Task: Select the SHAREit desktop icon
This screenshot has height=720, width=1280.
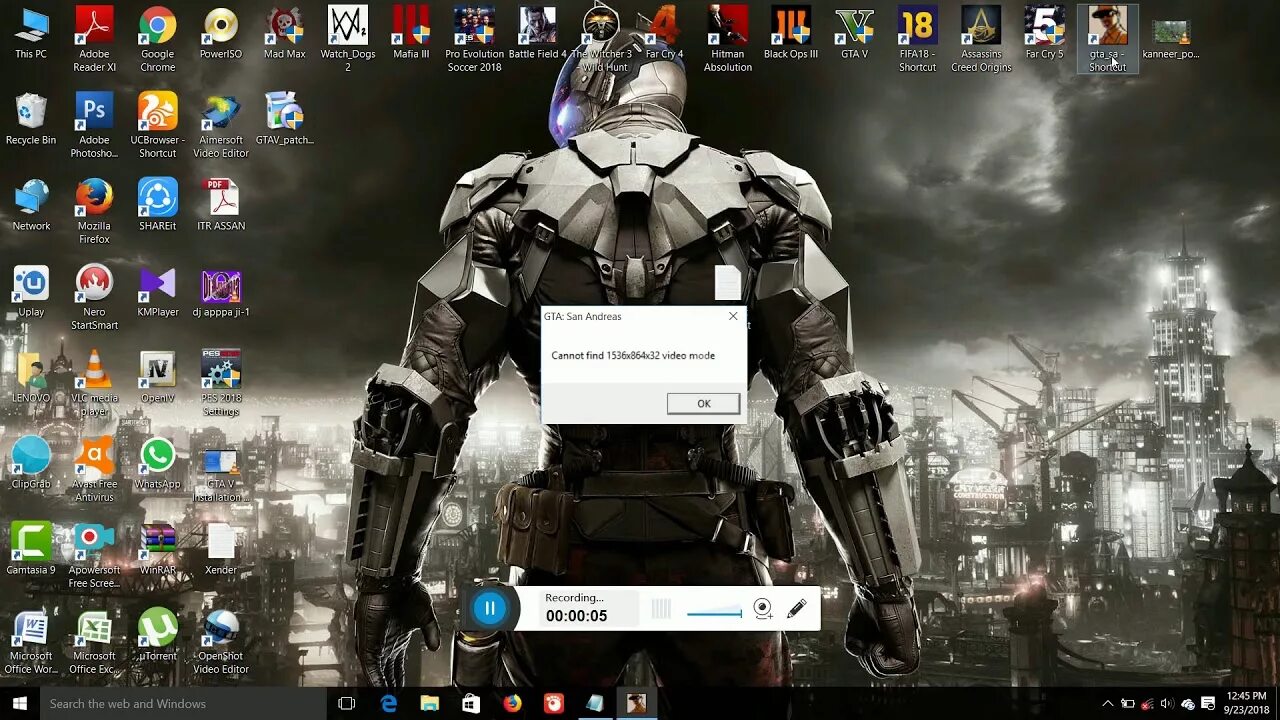Action: (157, 205)
